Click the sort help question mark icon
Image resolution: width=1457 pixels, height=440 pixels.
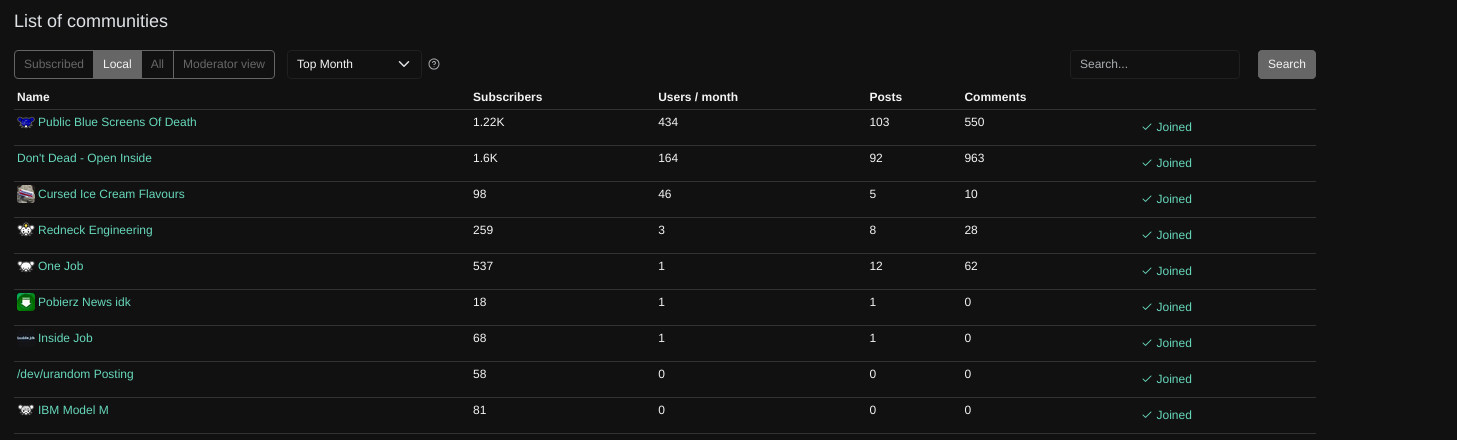pyautogui.click(x=434, y=64)
